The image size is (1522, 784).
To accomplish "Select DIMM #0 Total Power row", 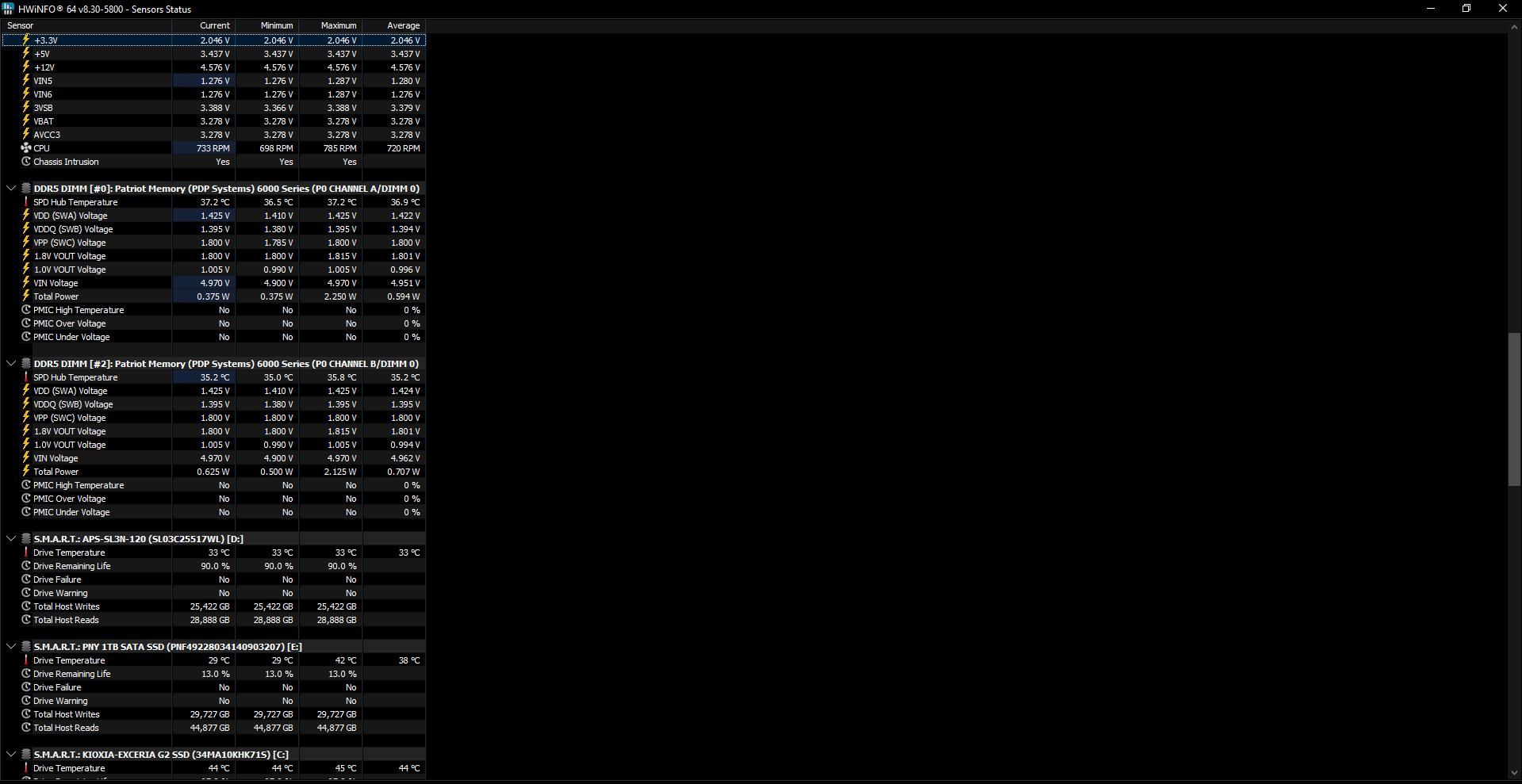I will coord(213,296).
